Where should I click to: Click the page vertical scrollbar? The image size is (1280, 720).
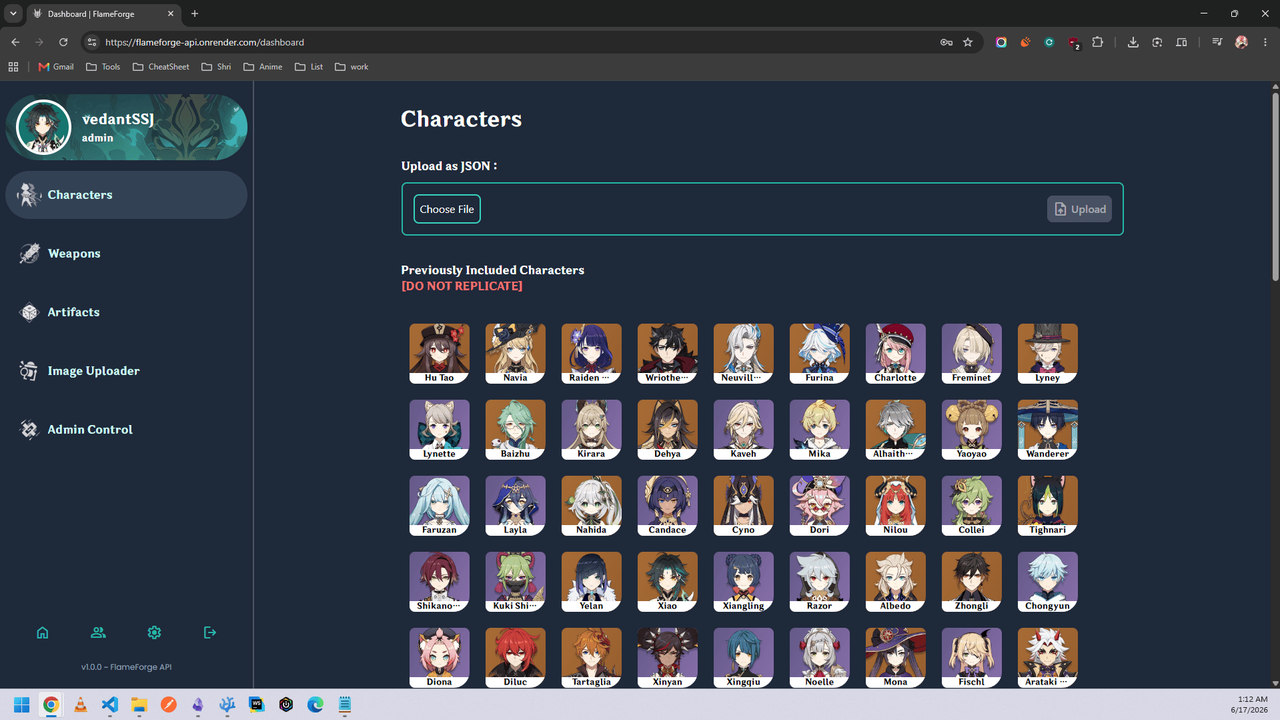(1275, 188)
